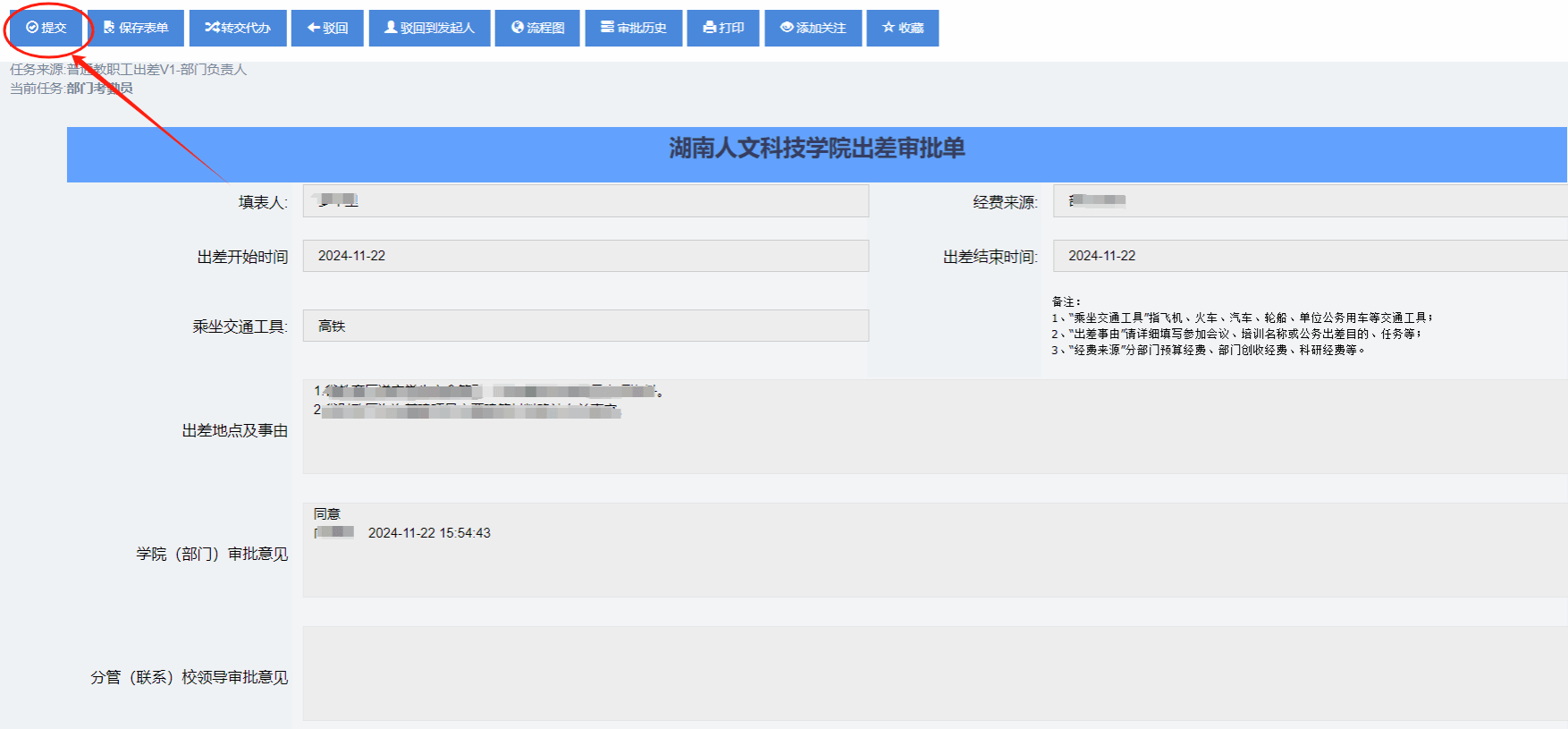Open the 流程图 flowchart view
Image resolution: width=1568 pixels, height=729 pixels.
point(537,28)
